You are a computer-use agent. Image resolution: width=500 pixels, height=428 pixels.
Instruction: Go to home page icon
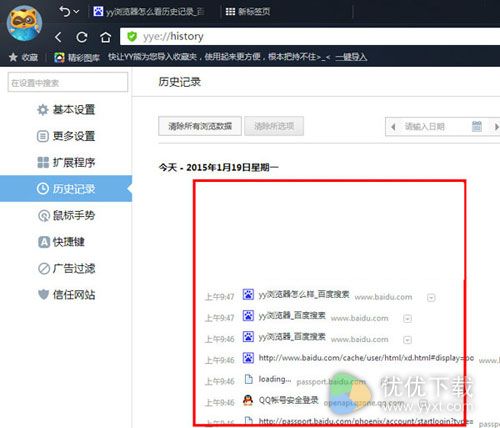tap(105, 37)
